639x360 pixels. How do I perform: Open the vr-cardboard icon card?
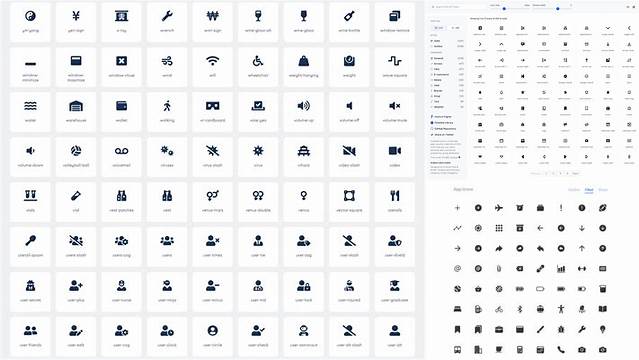click(212, 112)
